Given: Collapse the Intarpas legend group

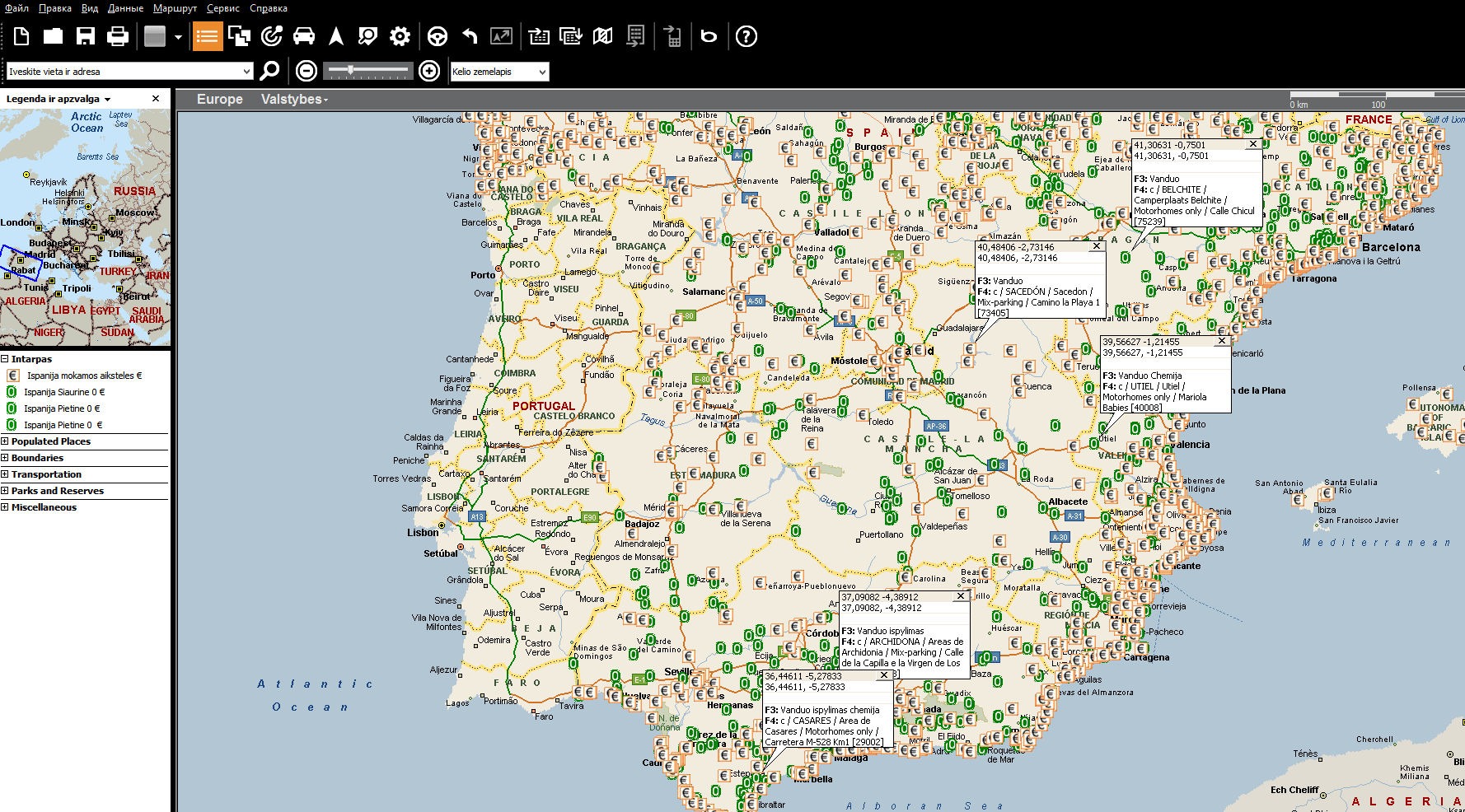Looking at the screenshot, I should 5,359.
